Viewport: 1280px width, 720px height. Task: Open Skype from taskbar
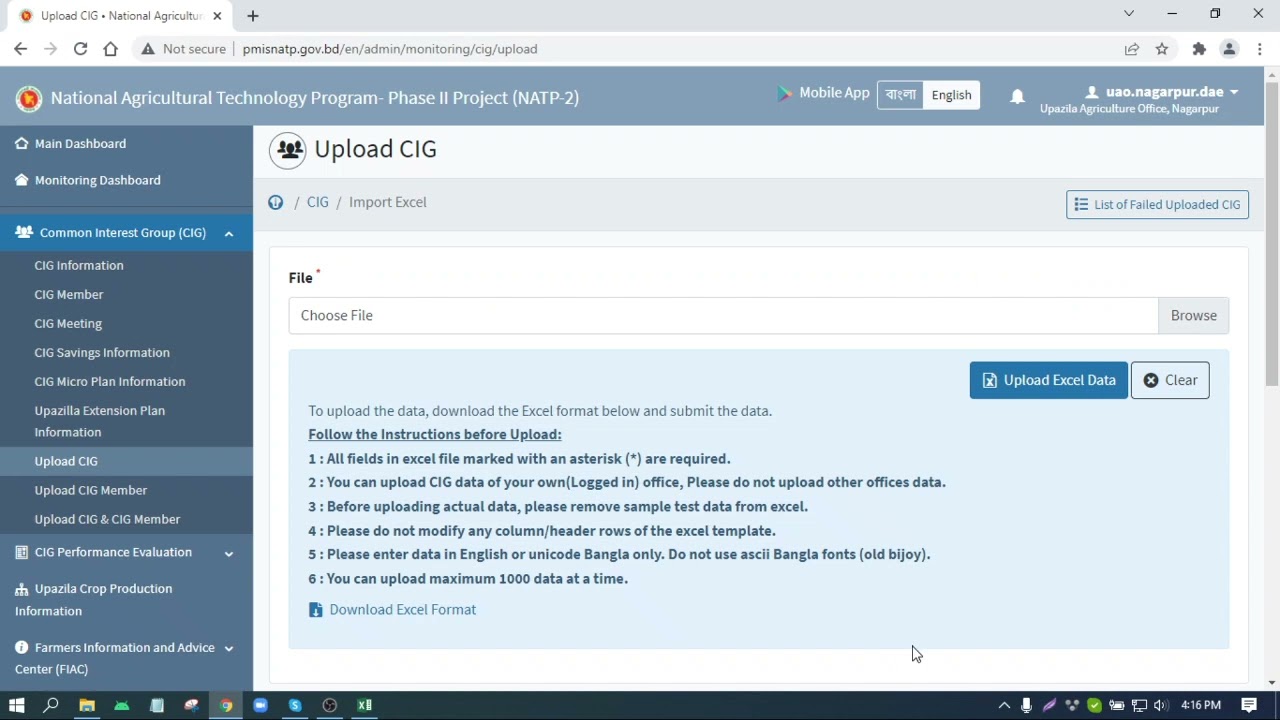[295, 705]
